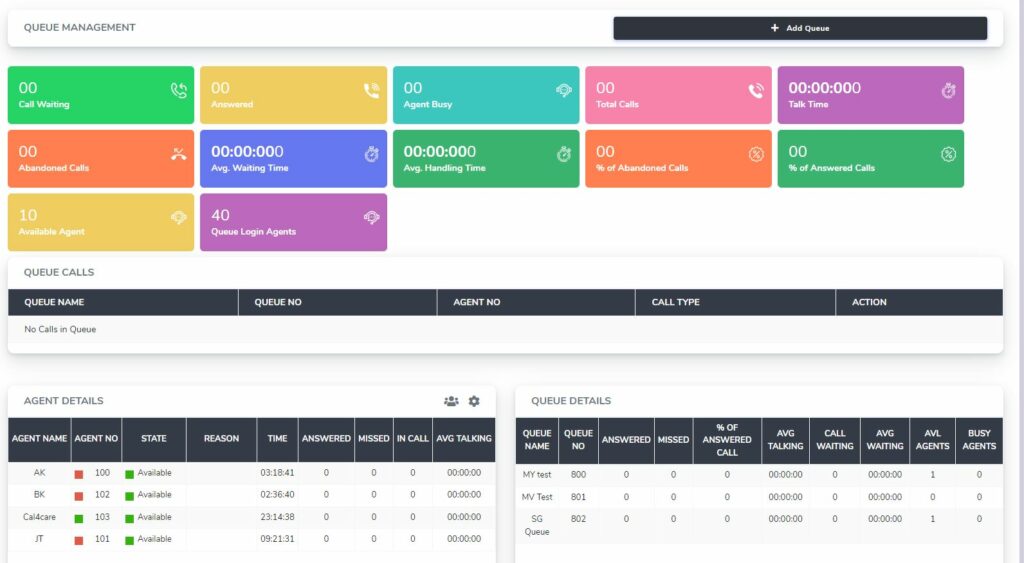Select the Call Waiting card
Viewport: 1024px width, 563px height.
coord(101,95)
